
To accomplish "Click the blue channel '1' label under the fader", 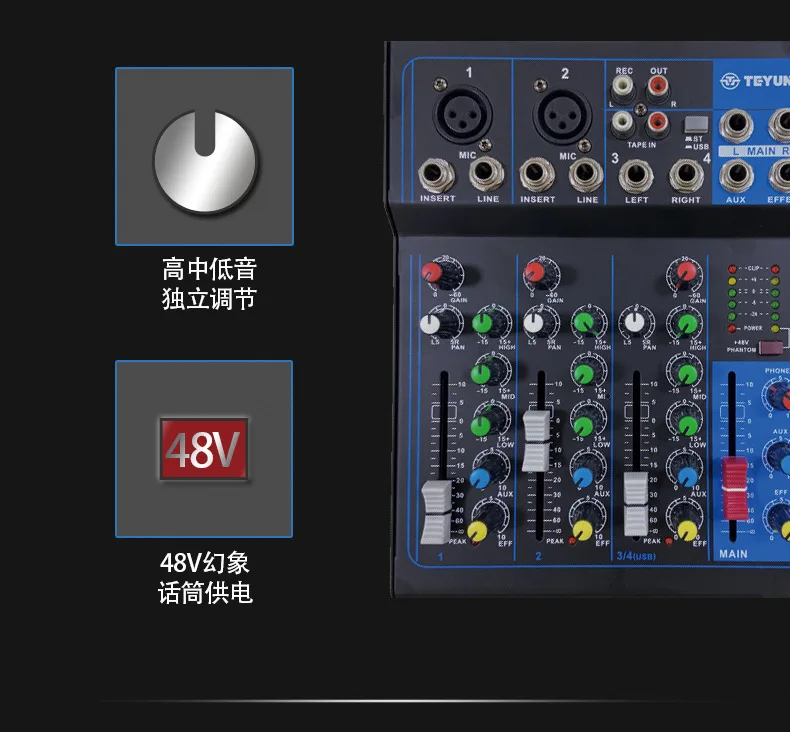I will point(440,557).
